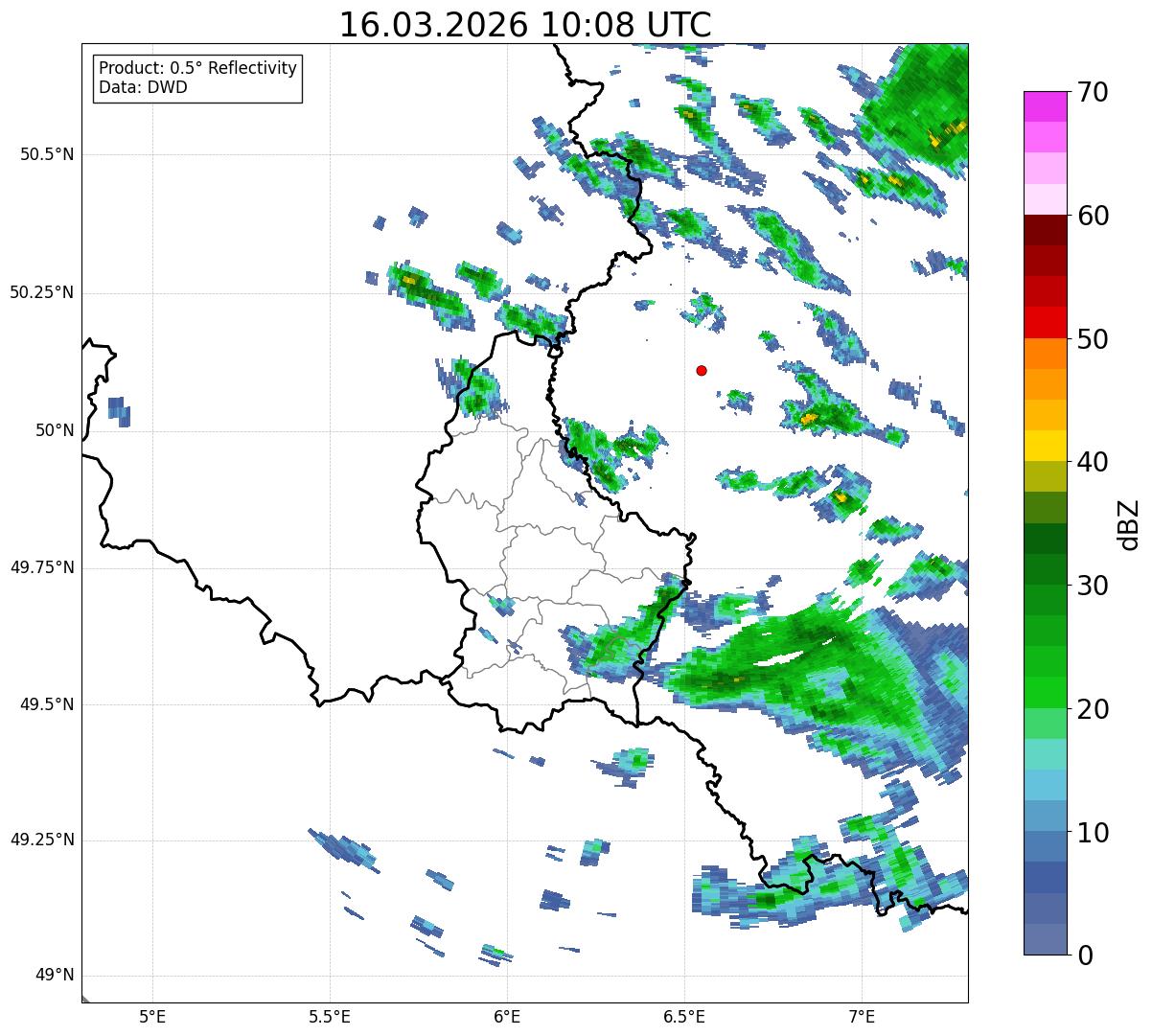Click the 5.5°E longitude tick label

[330, 1015]
